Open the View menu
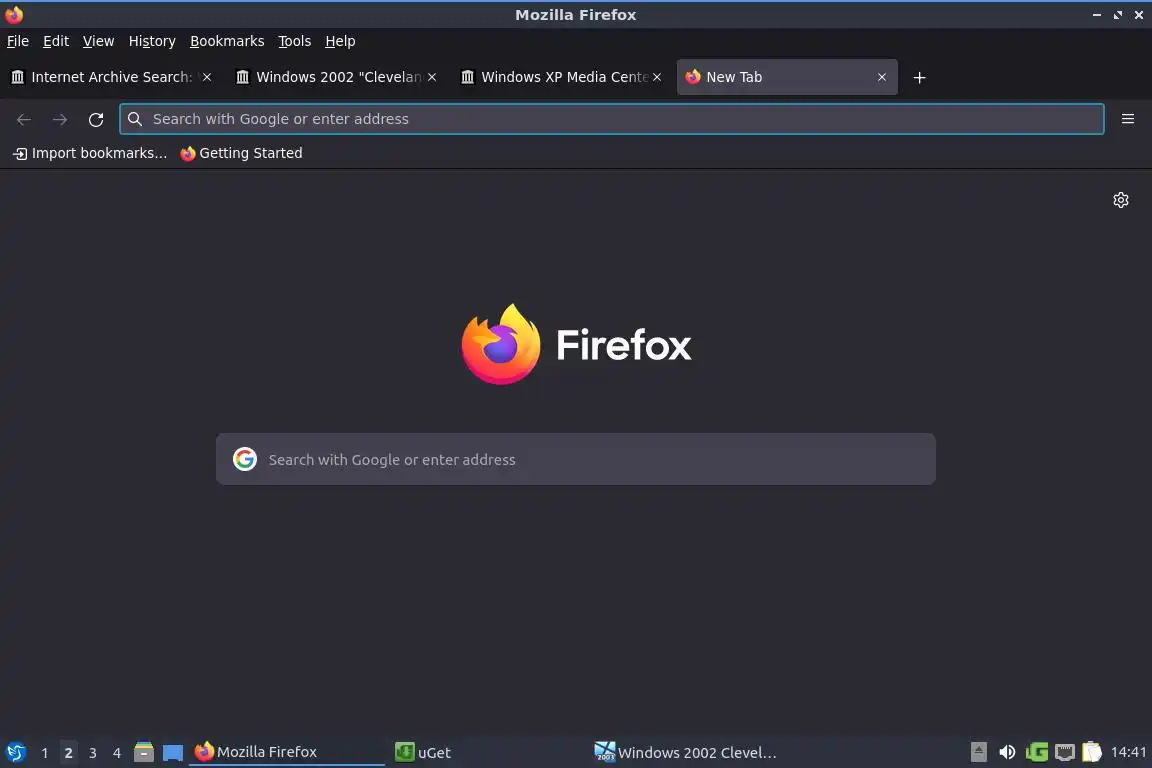The height and width of the screenshot is (768, 1152). point(98,41)
